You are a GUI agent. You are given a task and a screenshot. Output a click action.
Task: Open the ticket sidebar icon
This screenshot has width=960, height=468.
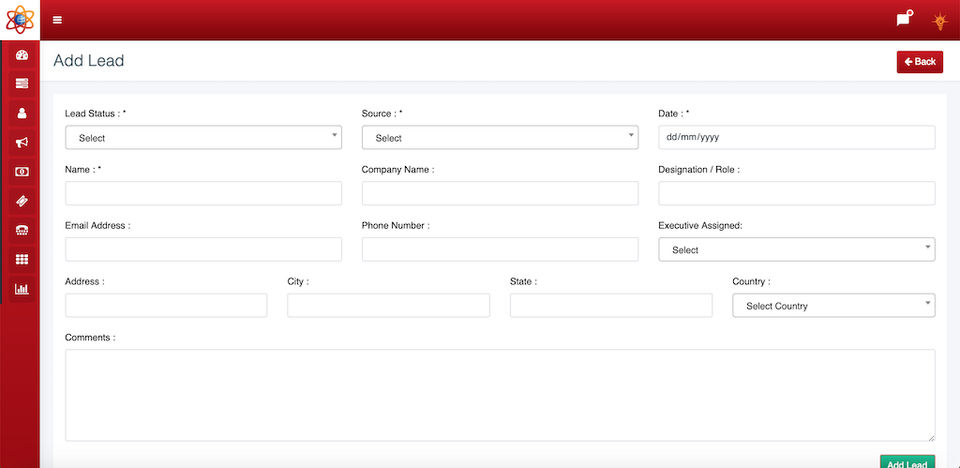(22, 201)
